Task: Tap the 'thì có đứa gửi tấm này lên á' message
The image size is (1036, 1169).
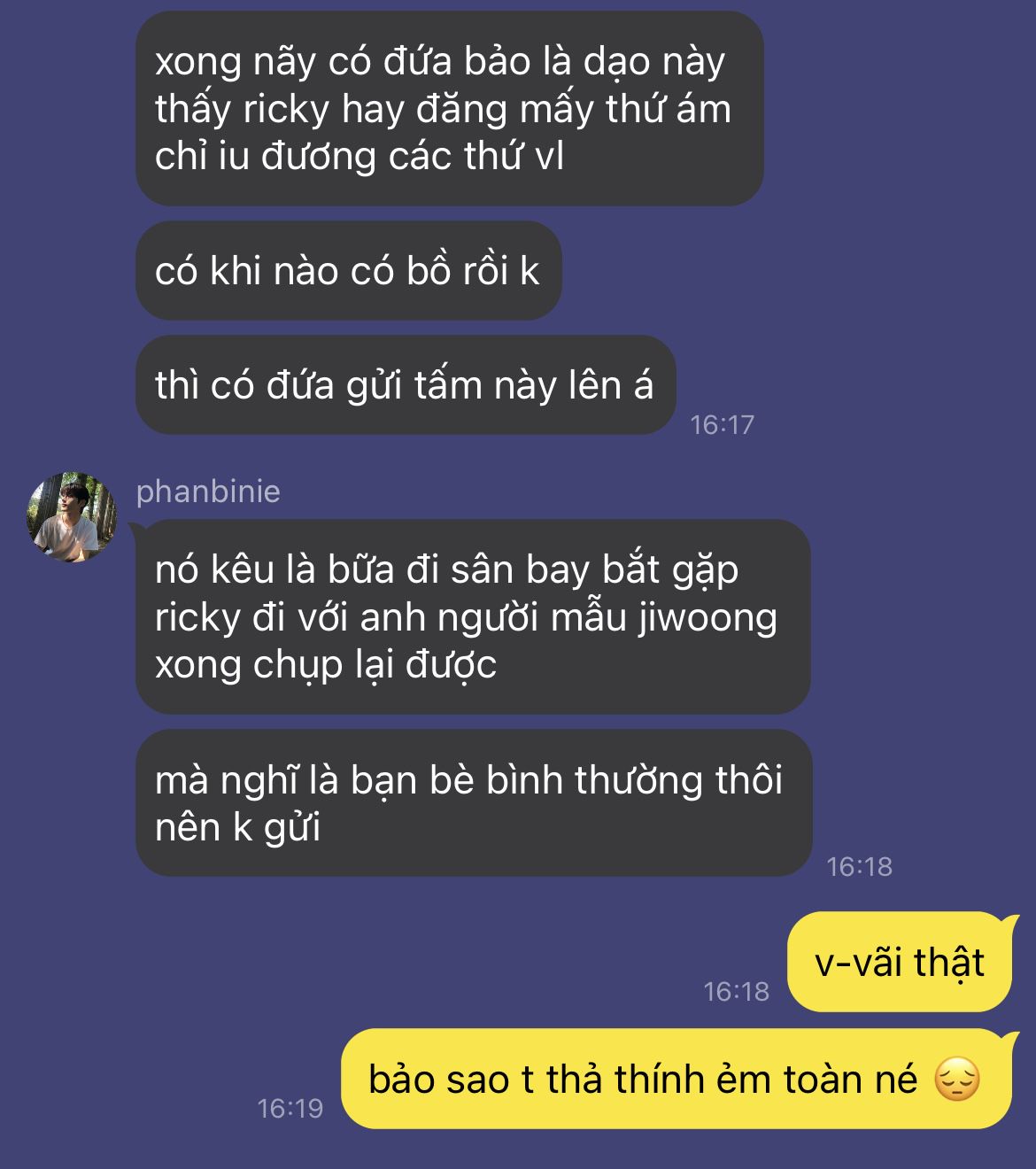Action: [x=405, y=385]
